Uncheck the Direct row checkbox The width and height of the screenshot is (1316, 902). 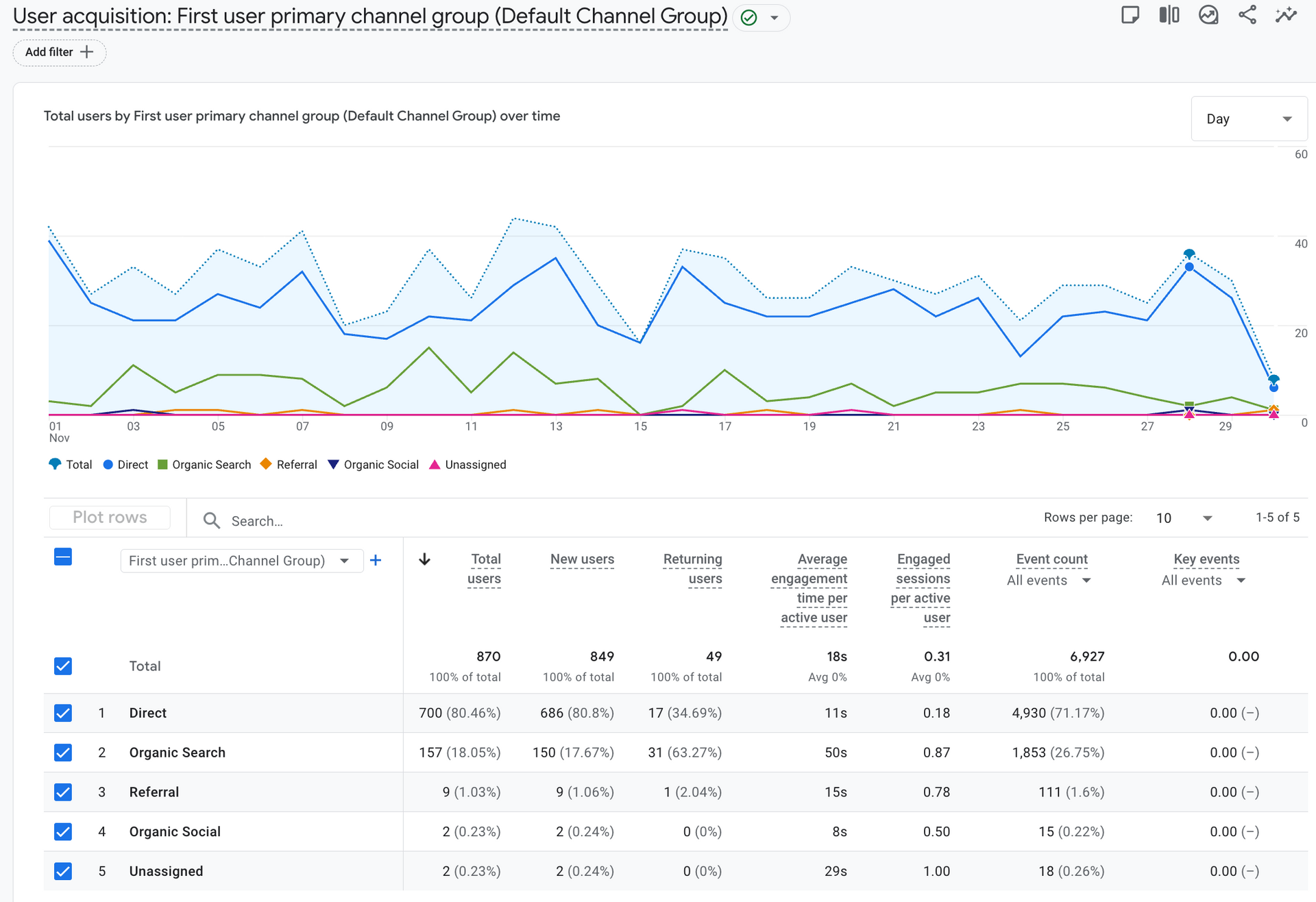pos(63,713)
